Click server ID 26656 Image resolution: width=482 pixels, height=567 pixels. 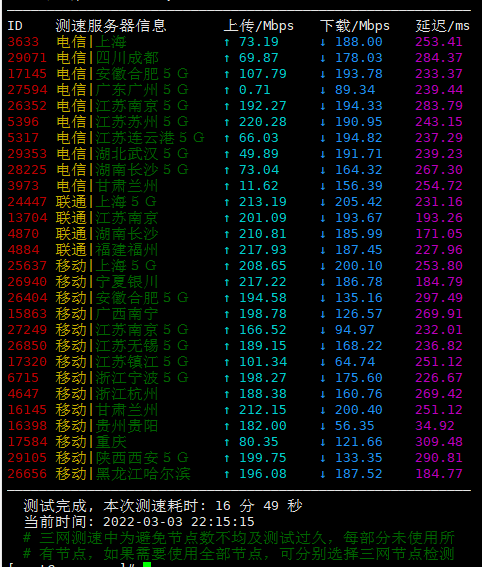point(27,474)
